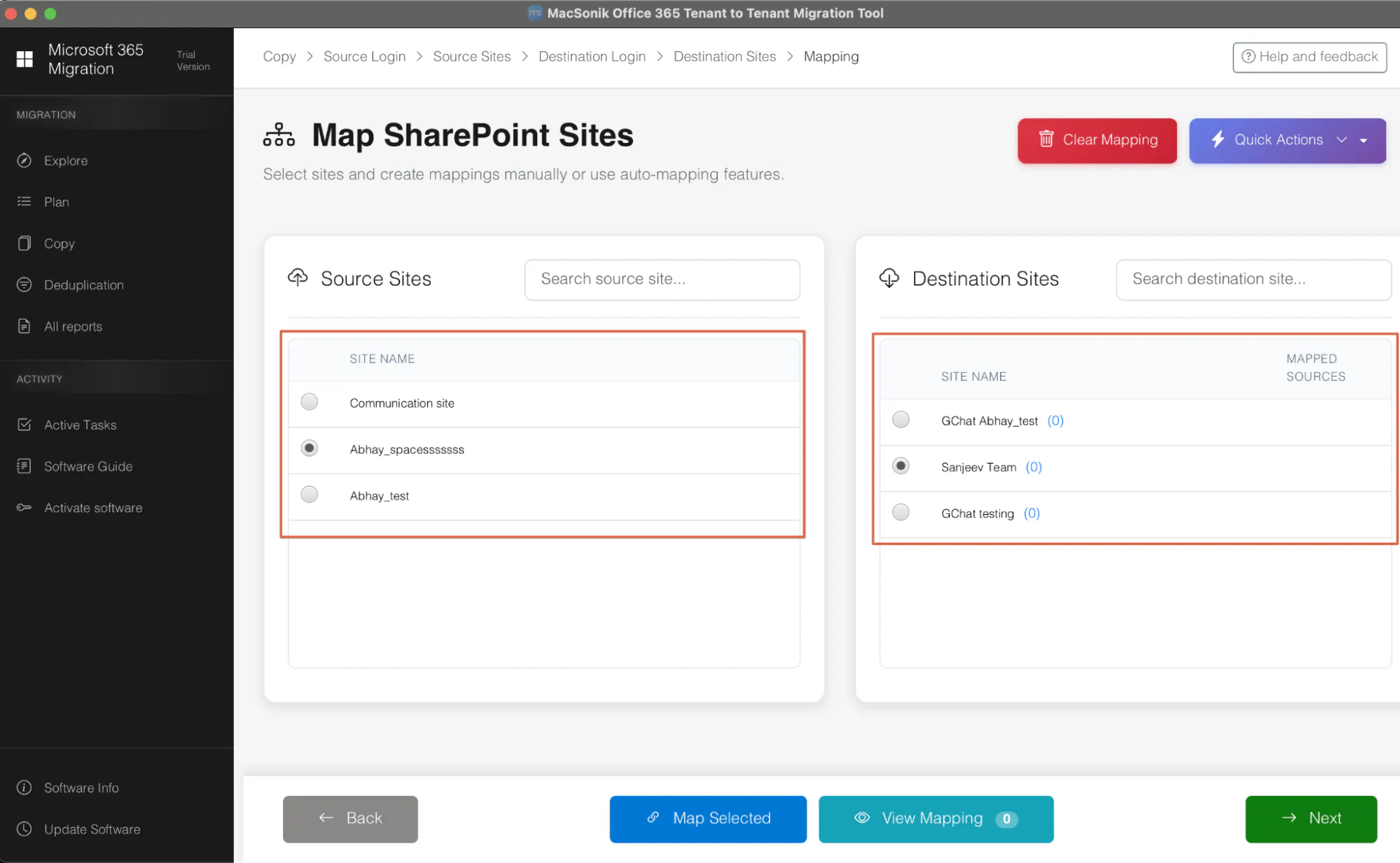Click the Abhay_spacesssssss site name
The width and height of the screenshot is (1400, 863).
point(407,449)
